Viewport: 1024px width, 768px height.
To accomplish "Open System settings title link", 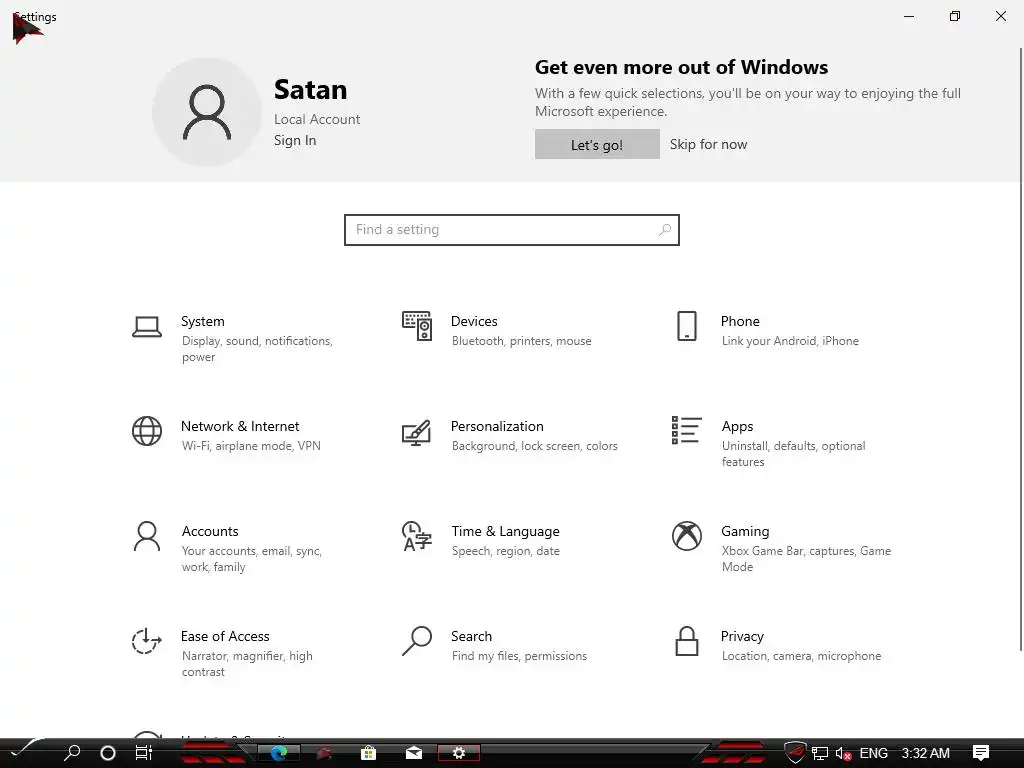I will pos(202,321).
